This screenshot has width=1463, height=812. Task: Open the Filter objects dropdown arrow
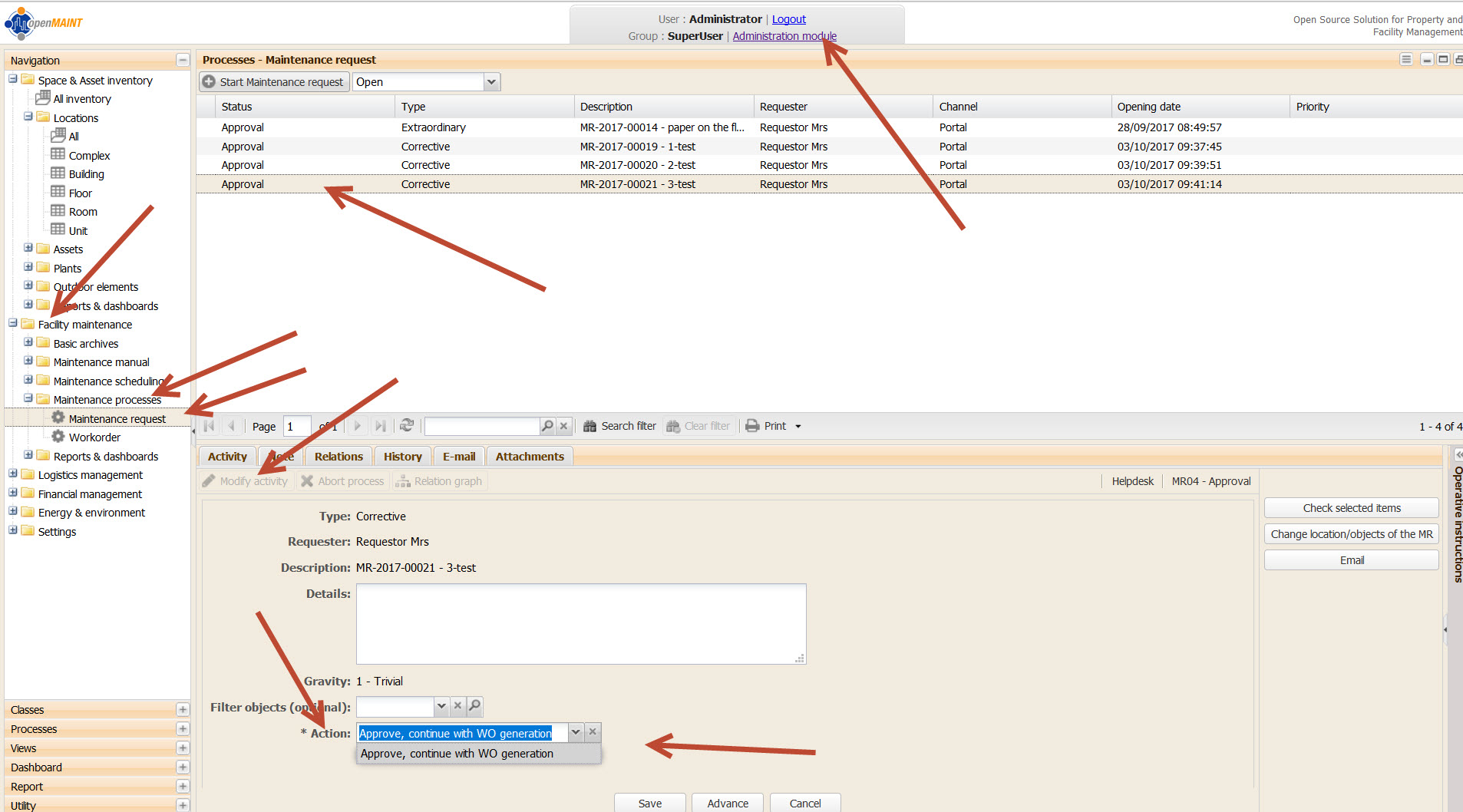tap(441, 706)
